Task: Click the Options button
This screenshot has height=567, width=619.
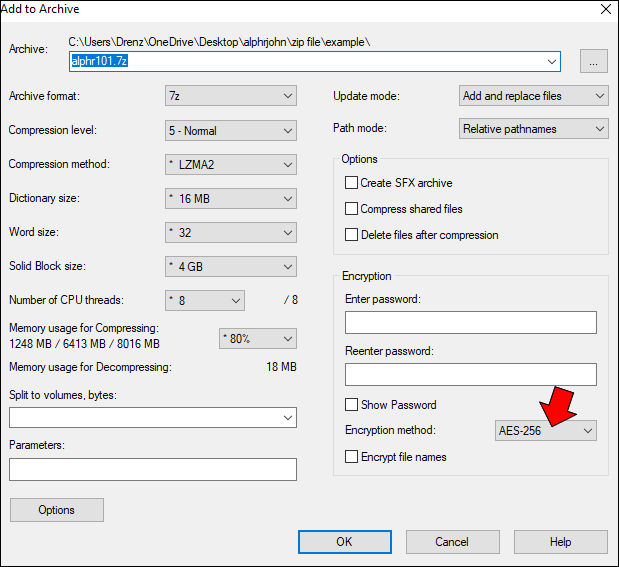Action: 57,510
